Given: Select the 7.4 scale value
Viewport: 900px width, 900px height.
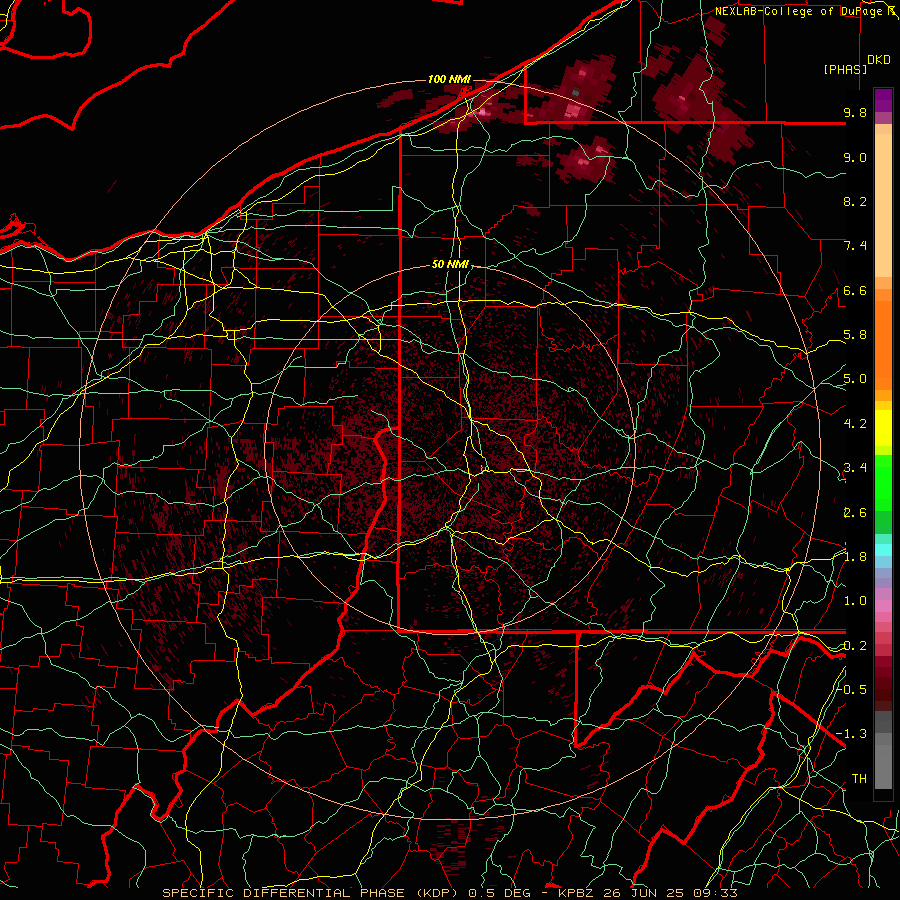Looking at the screenshot, I should click(x=855, y=246).
